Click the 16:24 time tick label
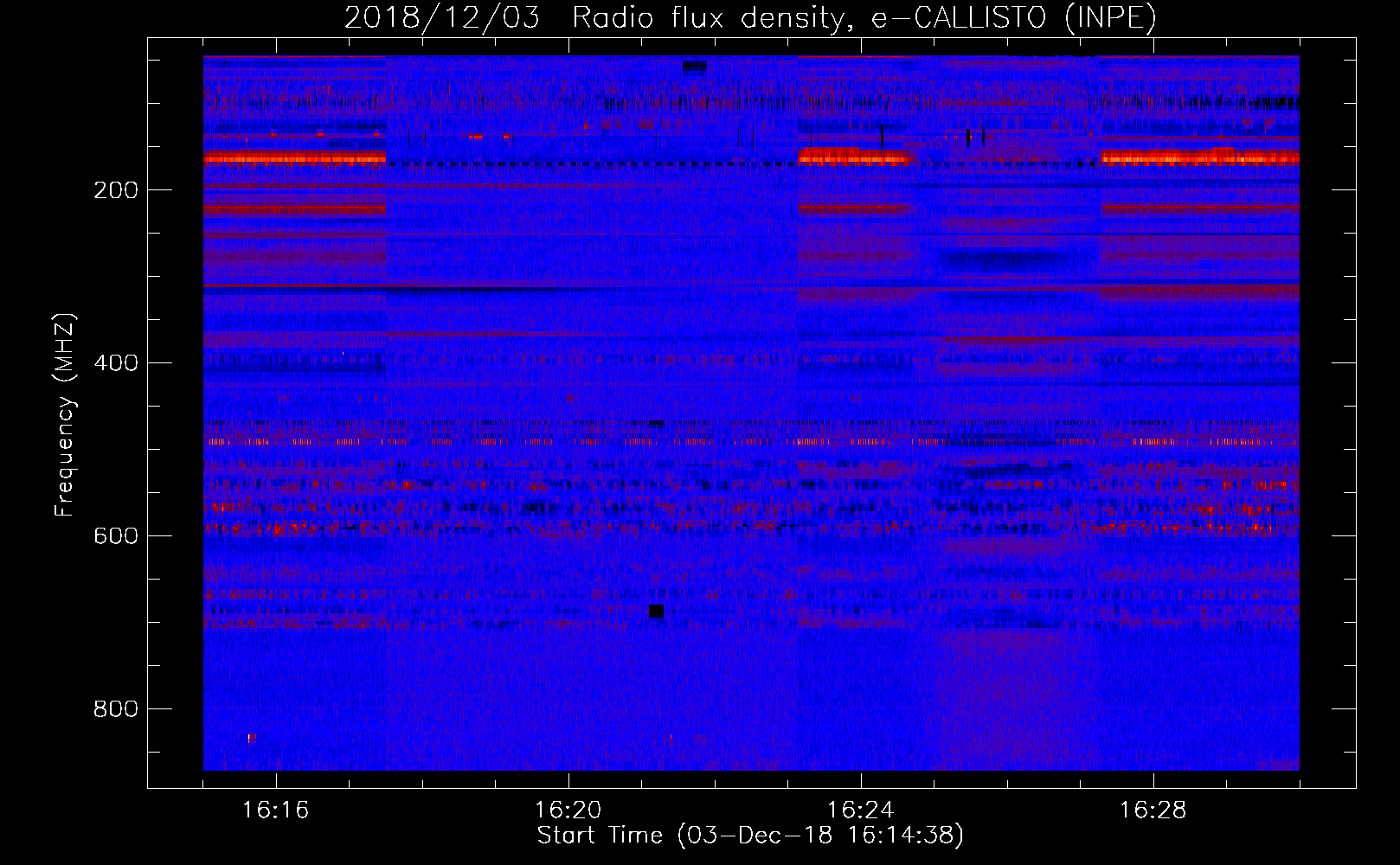Viewport: 1400px width, 865px height. (861, 811)
